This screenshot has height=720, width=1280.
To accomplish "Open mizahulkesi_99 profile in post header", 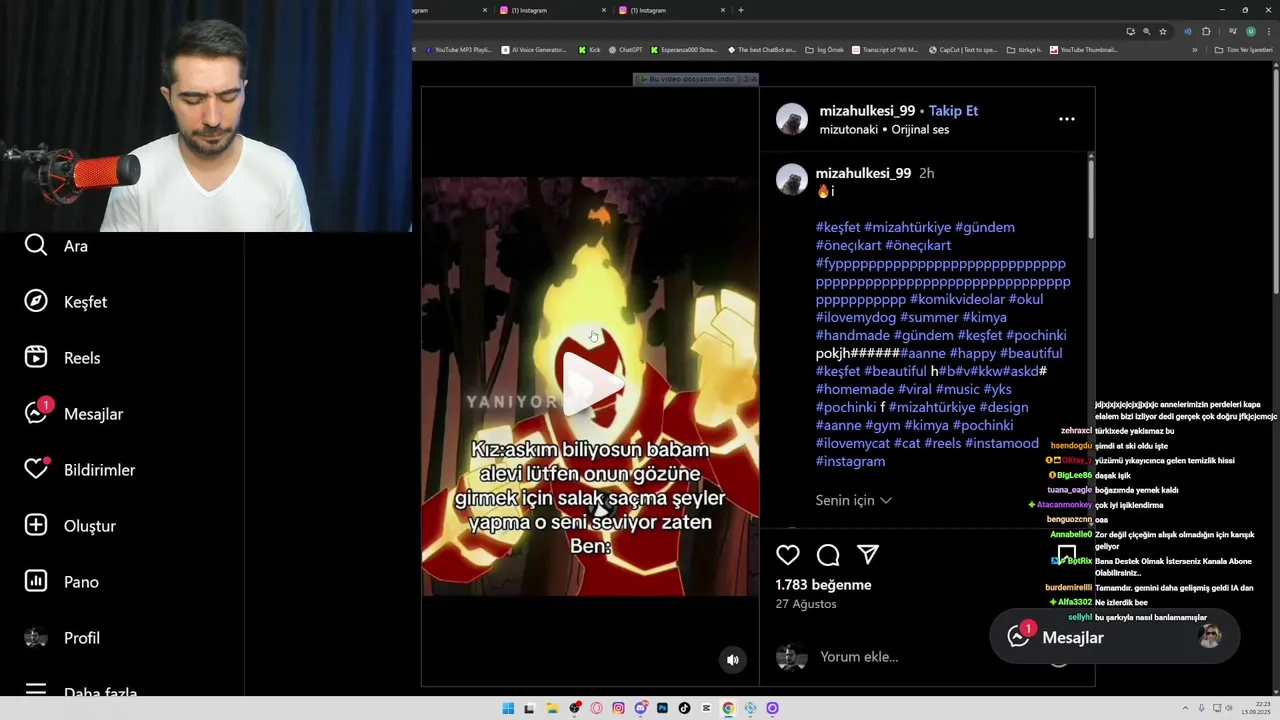I will [x=867, y=111].
